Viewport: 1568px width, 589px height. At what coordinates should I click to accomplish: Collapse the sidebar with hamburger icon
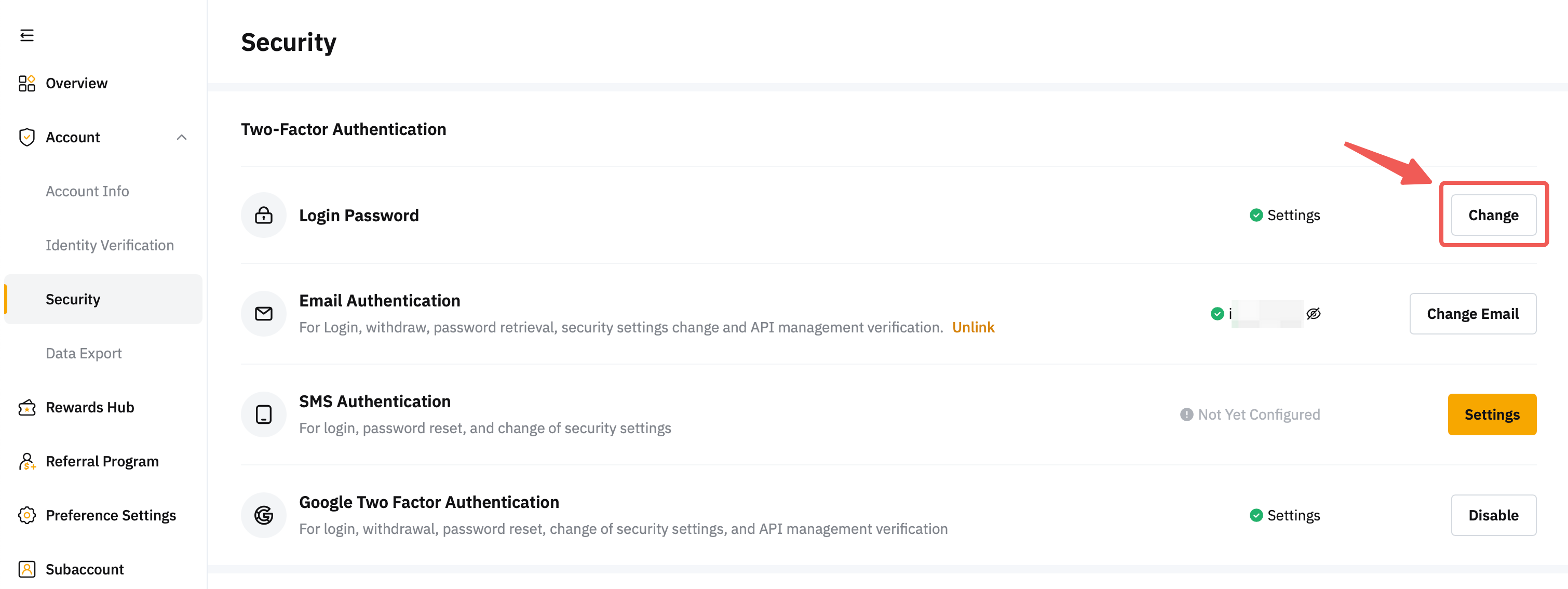pyautogui.click(x=27, y=35)
